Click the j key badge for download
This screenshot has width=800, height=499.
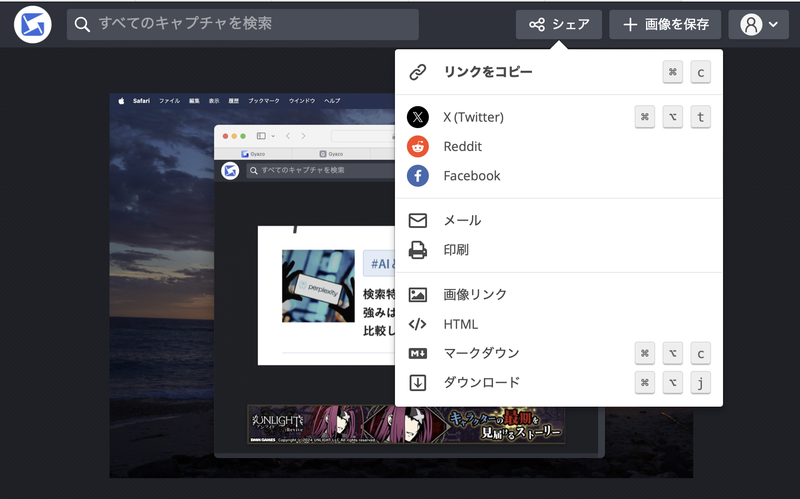point(701,383)
